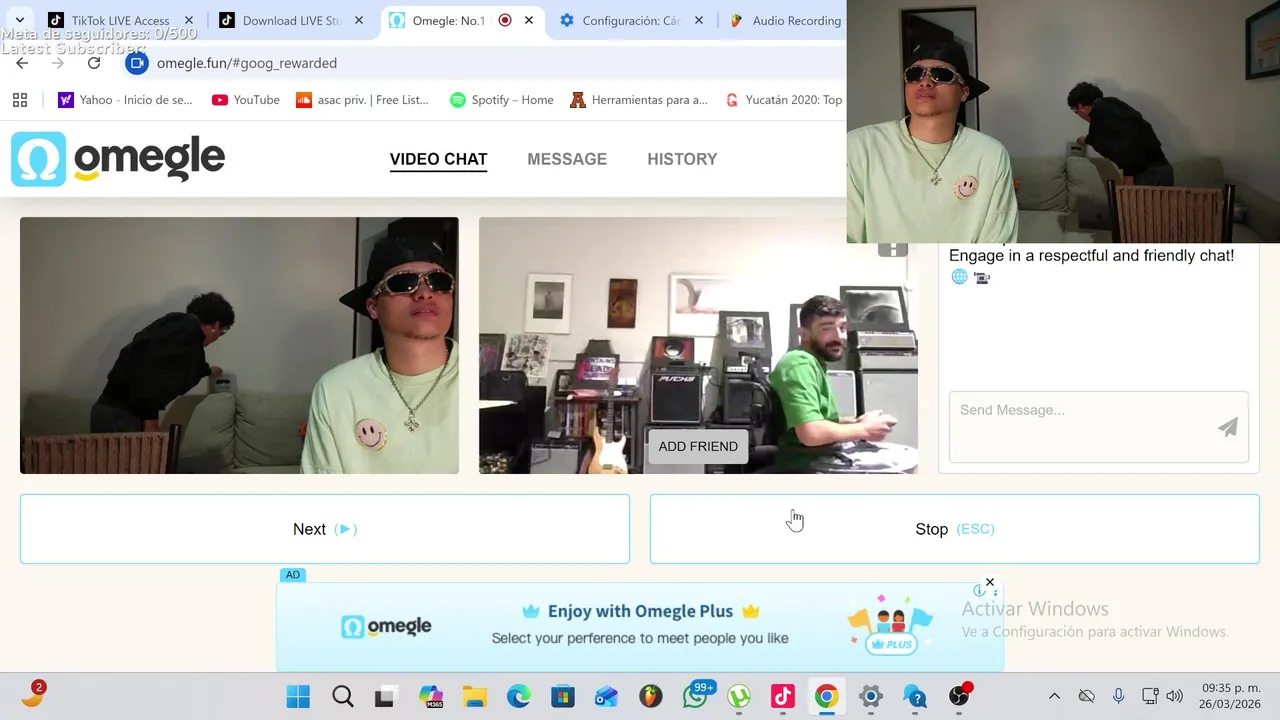
Task: Open the VIDEO CHAT section
Action: [438, 159]
